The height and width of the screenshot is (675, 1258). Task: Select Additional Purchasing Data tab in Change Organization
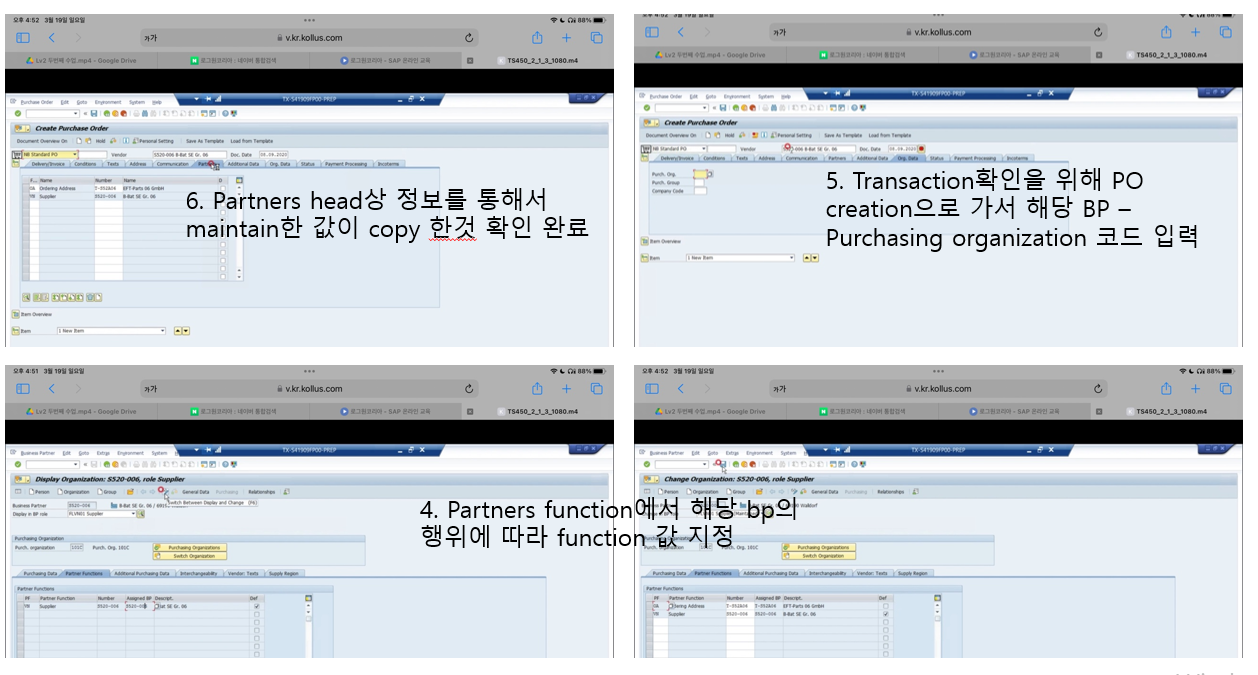pyautogui.click(x=770, y=573)
